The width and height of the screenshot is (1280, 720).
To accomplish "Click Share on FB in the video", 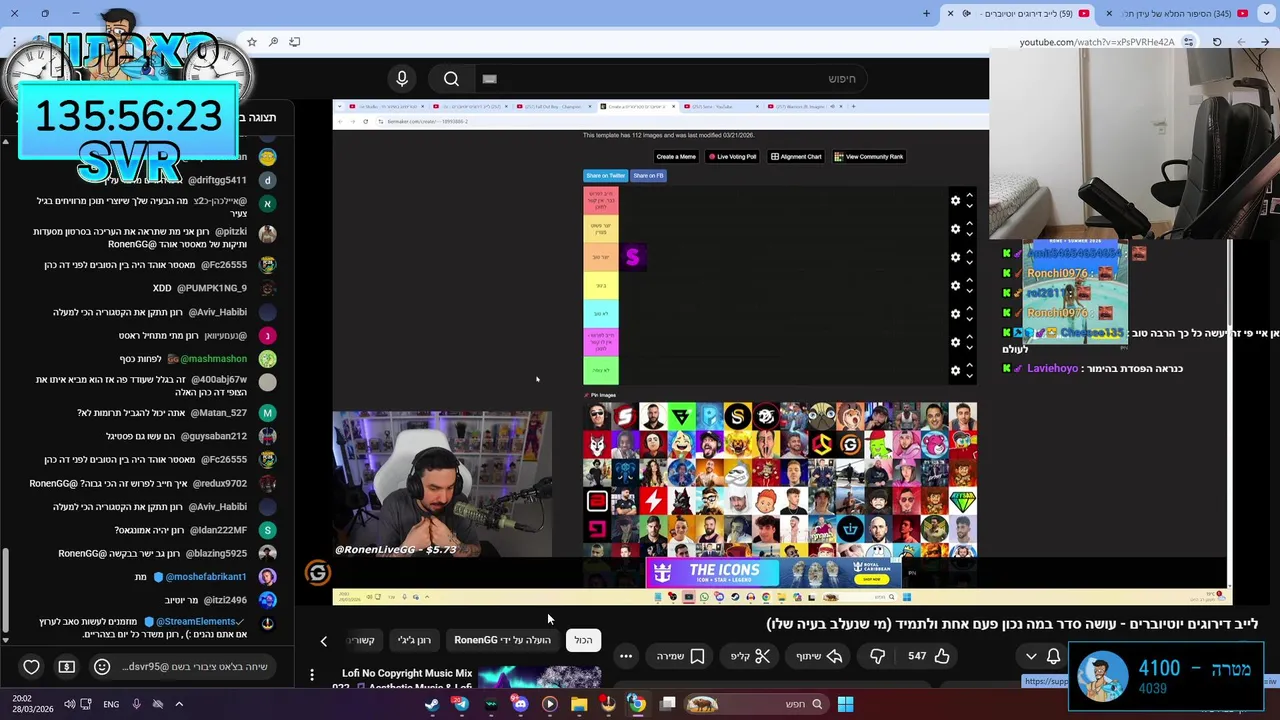I will coord(648,176).
